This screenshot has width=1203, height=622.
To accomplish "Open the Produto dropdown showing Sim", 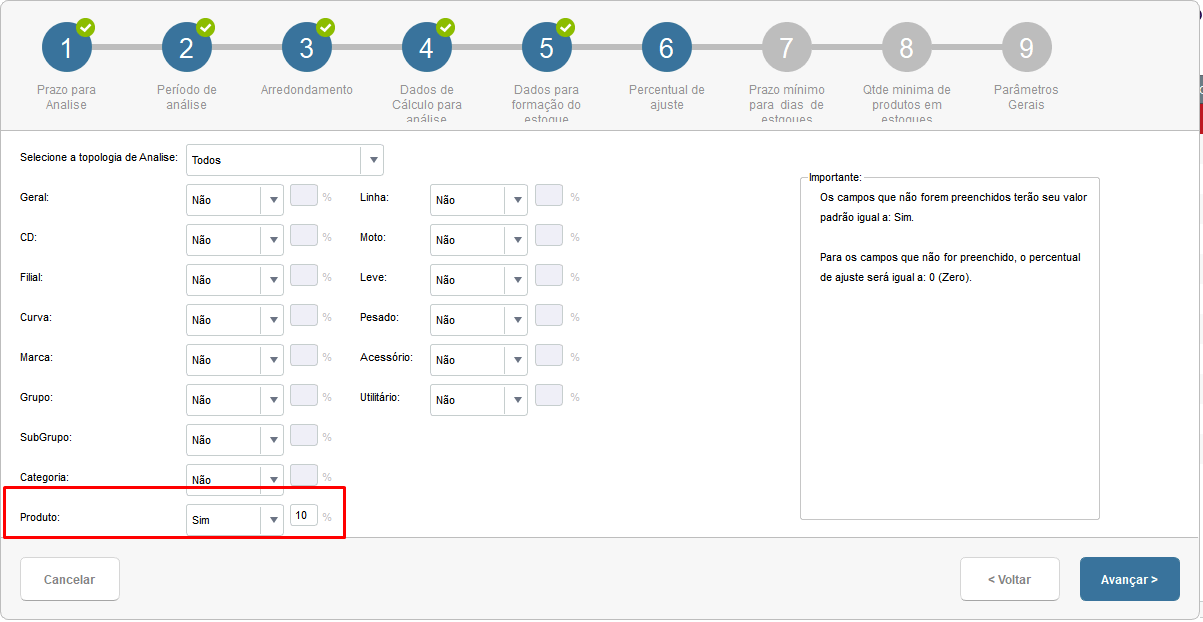I will pyautogui.click(x=235, y=520).
